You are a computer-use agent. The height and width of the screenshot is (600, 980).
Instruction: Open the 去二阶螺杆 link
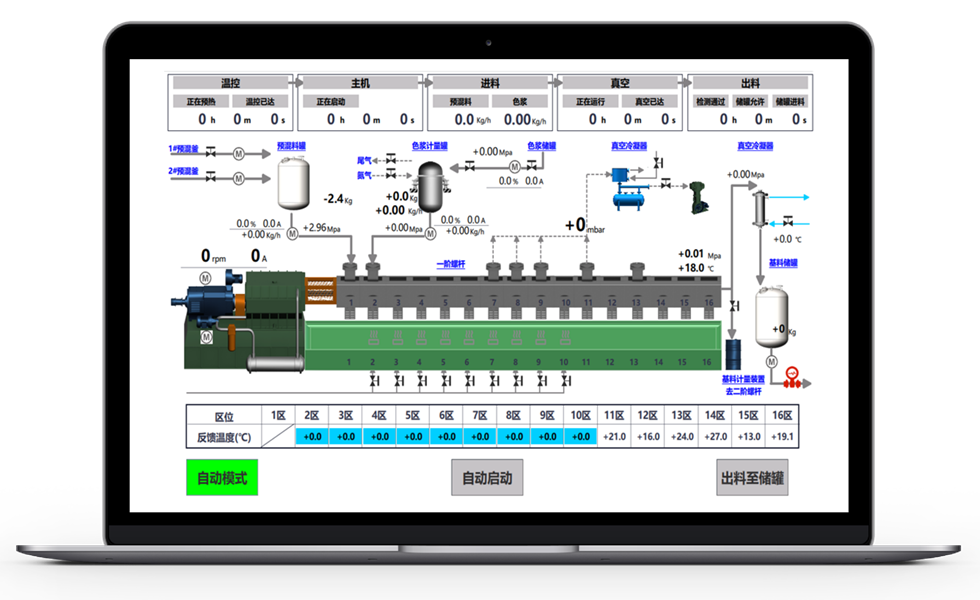(743, 391)
